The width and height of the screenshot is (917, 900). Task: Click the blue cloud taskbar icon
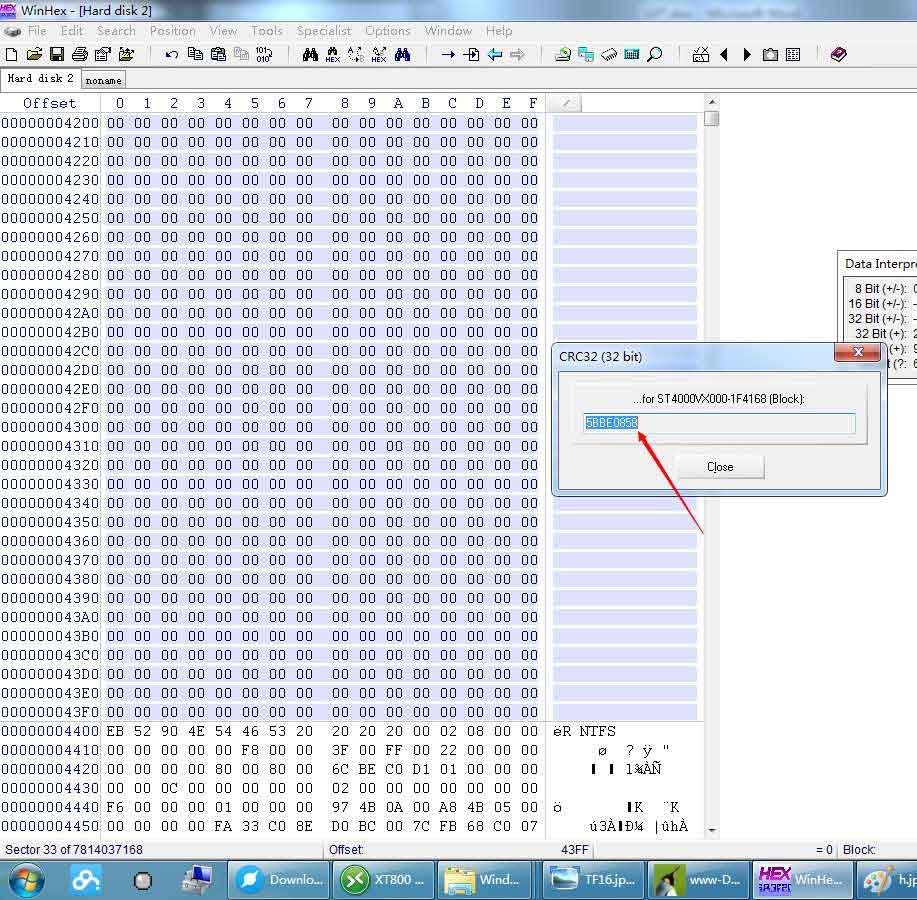pyautogui.click(x=86, y=880)
